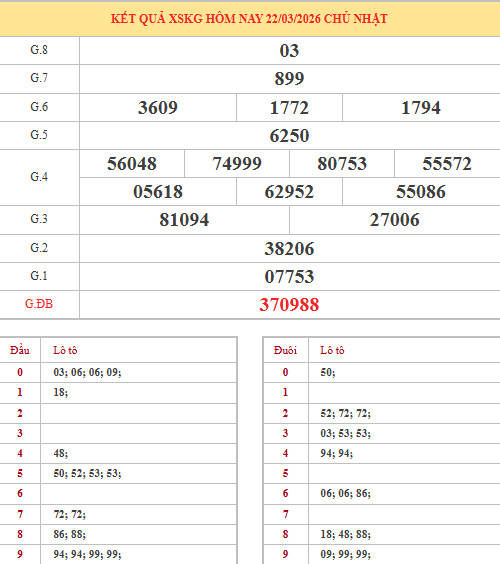Click the G.4 number 05618
The width and height of the screenshot is (500, 564).
158,192
